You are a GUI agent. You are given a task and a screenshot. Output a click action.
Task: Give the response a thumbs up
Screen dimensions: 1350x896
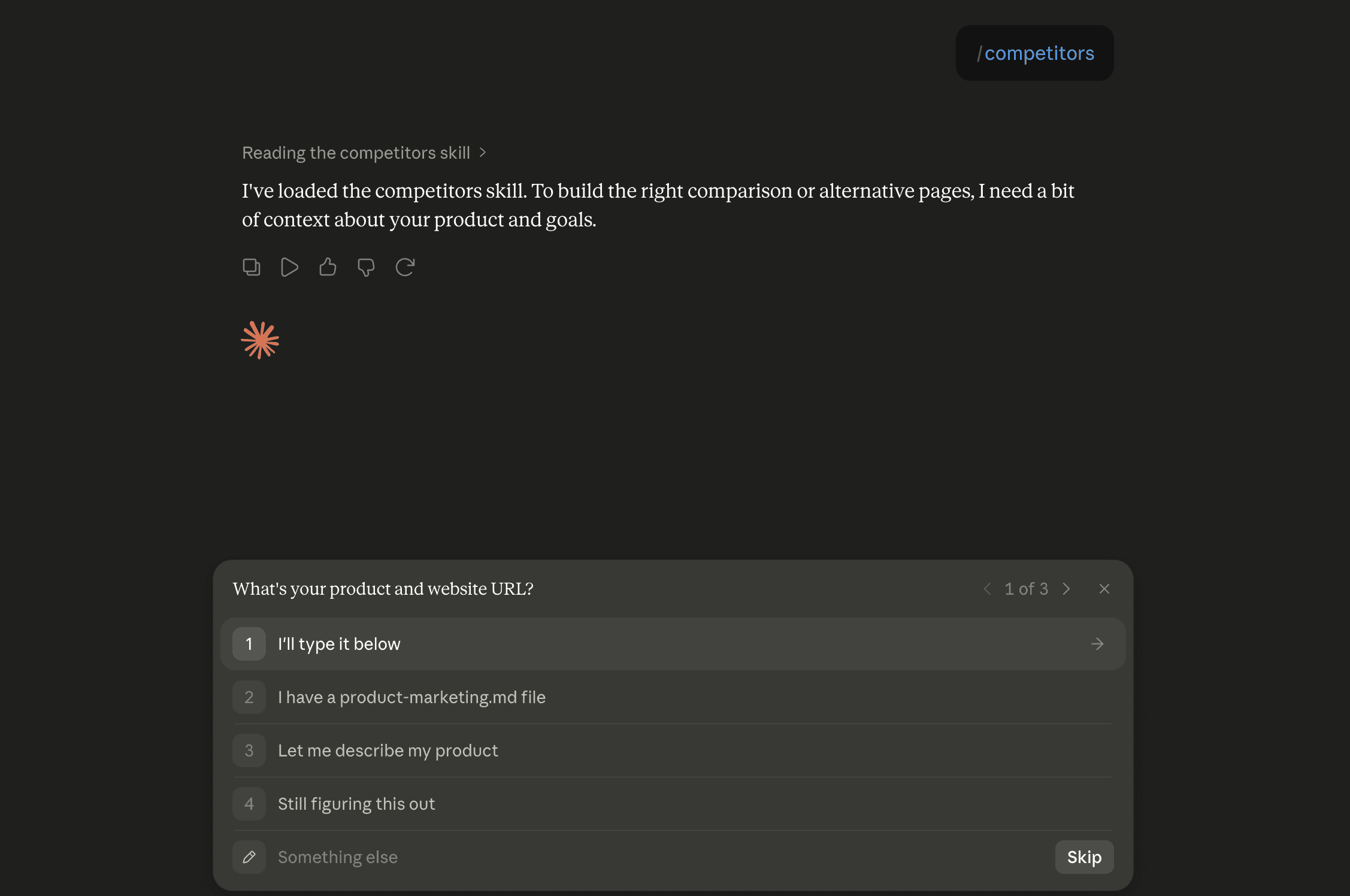[x=328, y=267]
